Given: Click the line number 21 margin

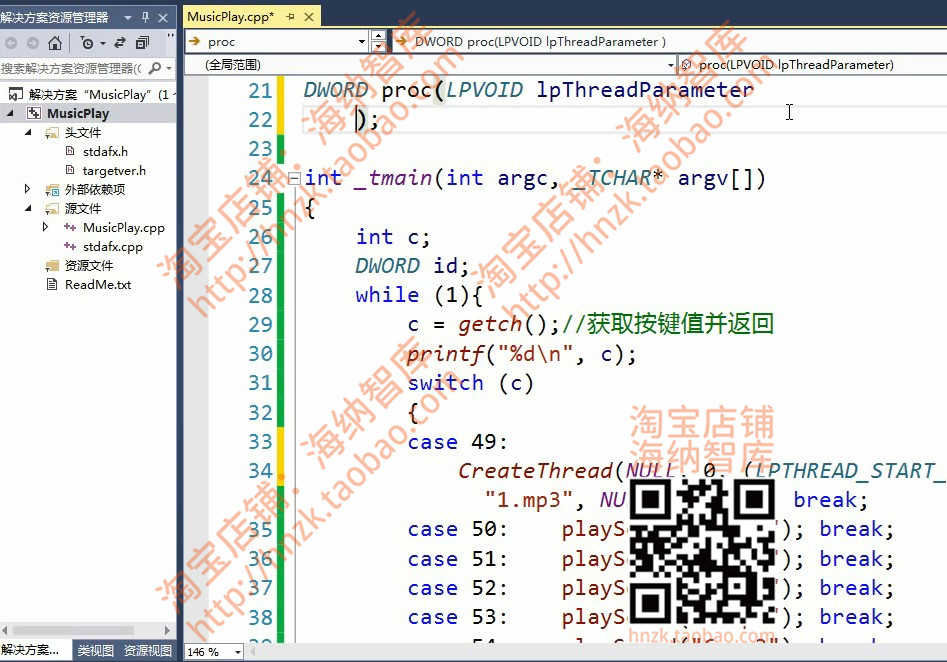Looking at the screenshot, I should click(x=260, y=91).
